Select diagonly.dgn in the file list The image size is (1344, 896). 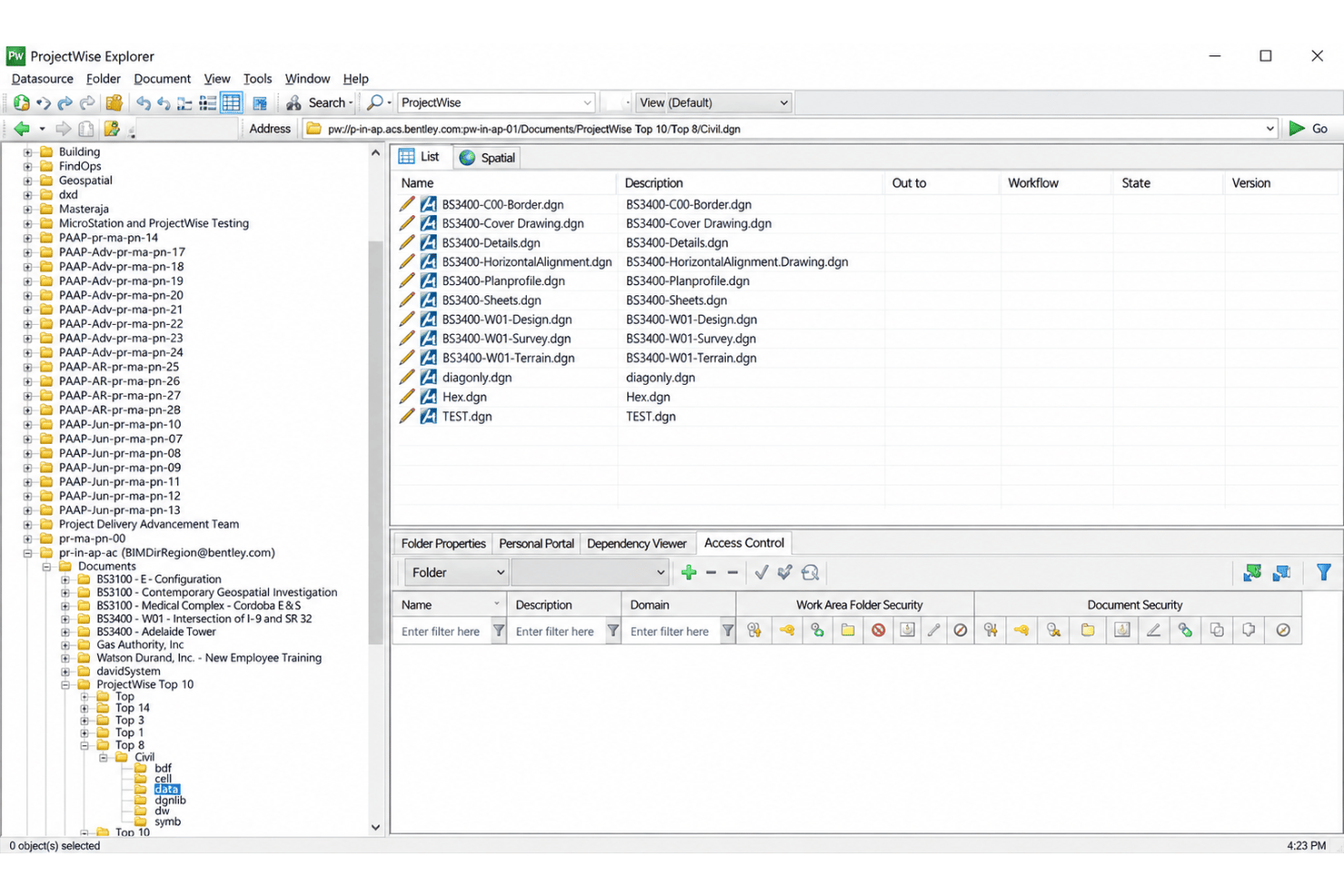[477, 378]
